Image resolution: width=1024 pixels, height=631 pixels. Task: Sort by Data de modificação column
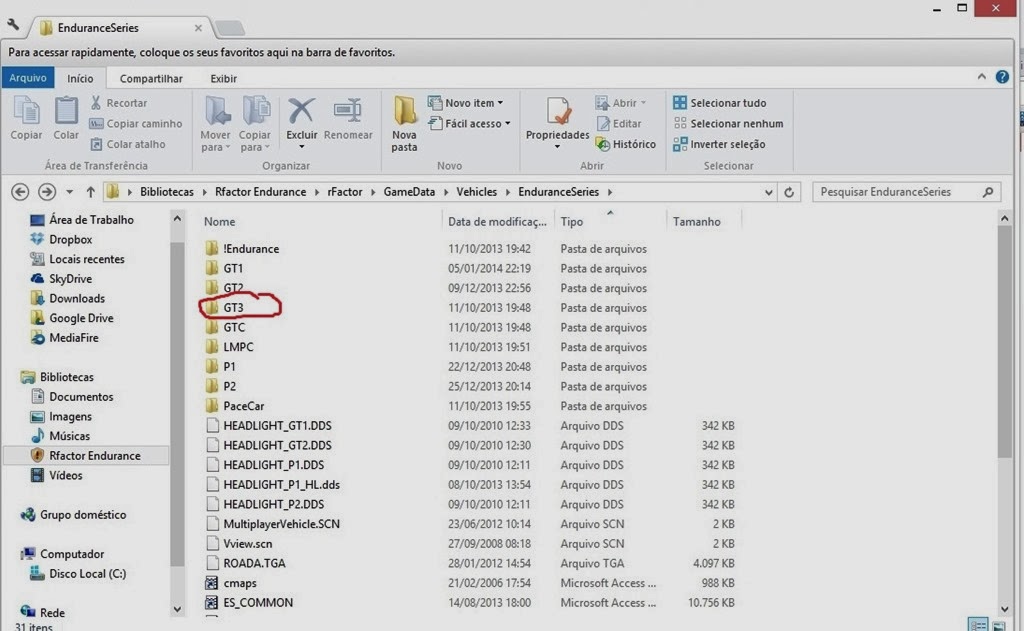pyautogui.click(x=497, y=221)
